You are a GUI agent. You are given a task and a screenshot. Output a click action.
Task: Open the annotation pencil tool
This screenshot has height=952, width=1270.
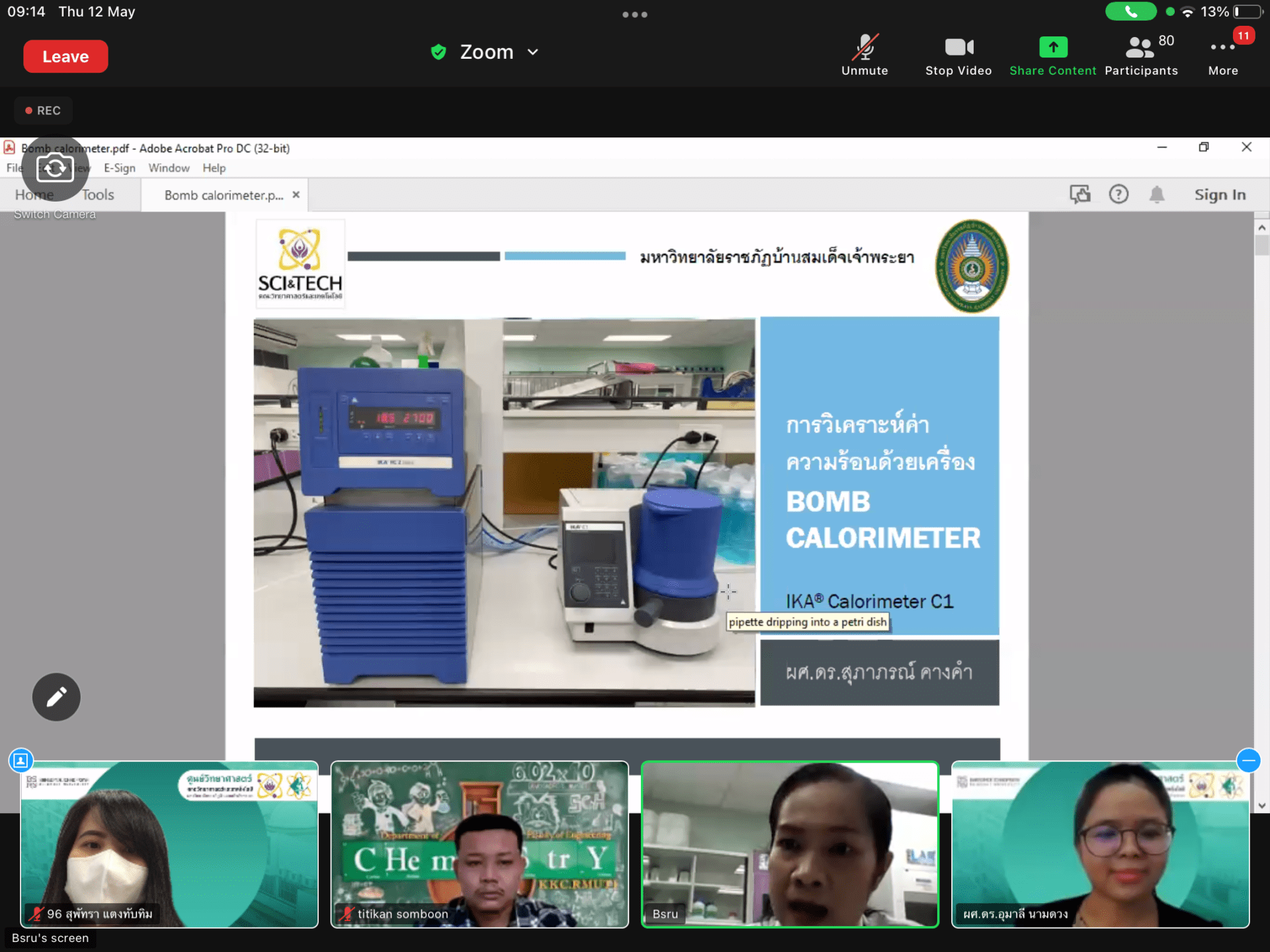tap(56, 697)
